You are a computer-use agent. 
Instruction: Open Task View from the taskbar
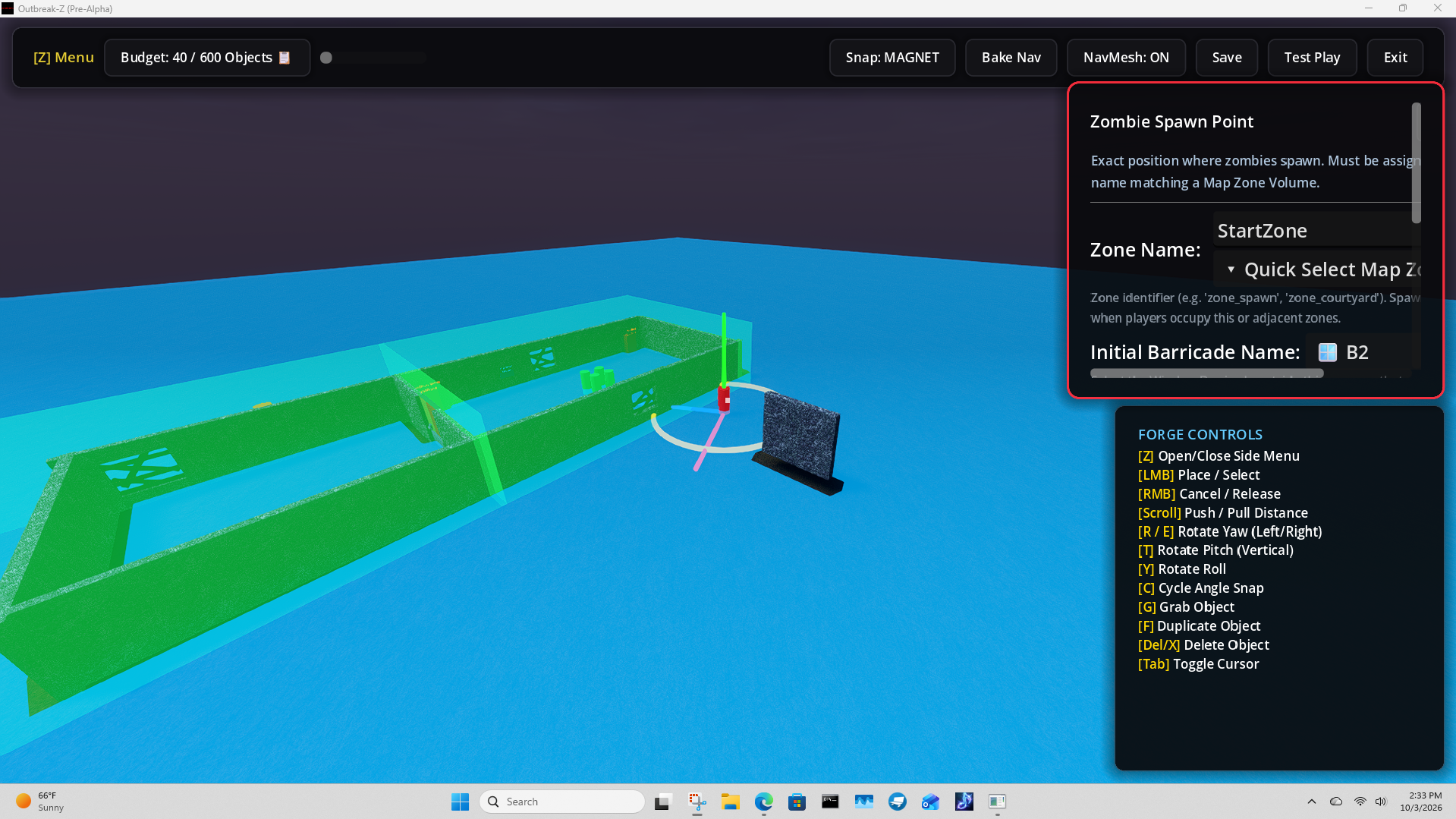[664, 802]
